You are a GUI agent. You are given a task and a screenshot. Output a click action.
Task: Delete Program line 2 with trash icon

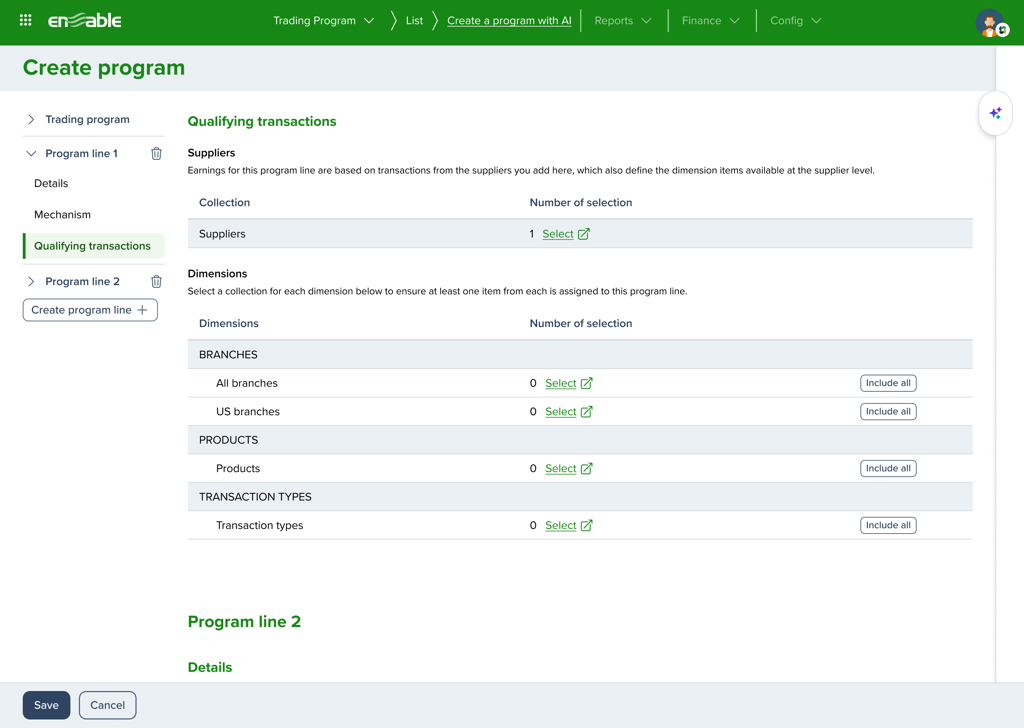point(156,282)
